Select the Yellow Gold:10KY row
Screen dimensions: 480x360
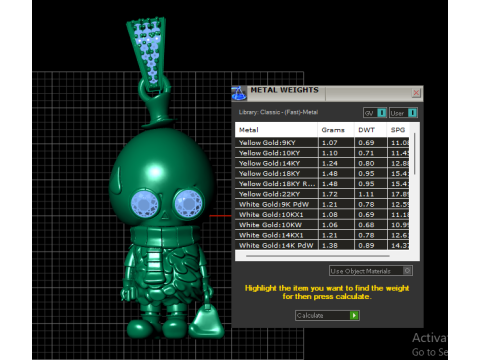pyautogui.click(x=322, y=153)
